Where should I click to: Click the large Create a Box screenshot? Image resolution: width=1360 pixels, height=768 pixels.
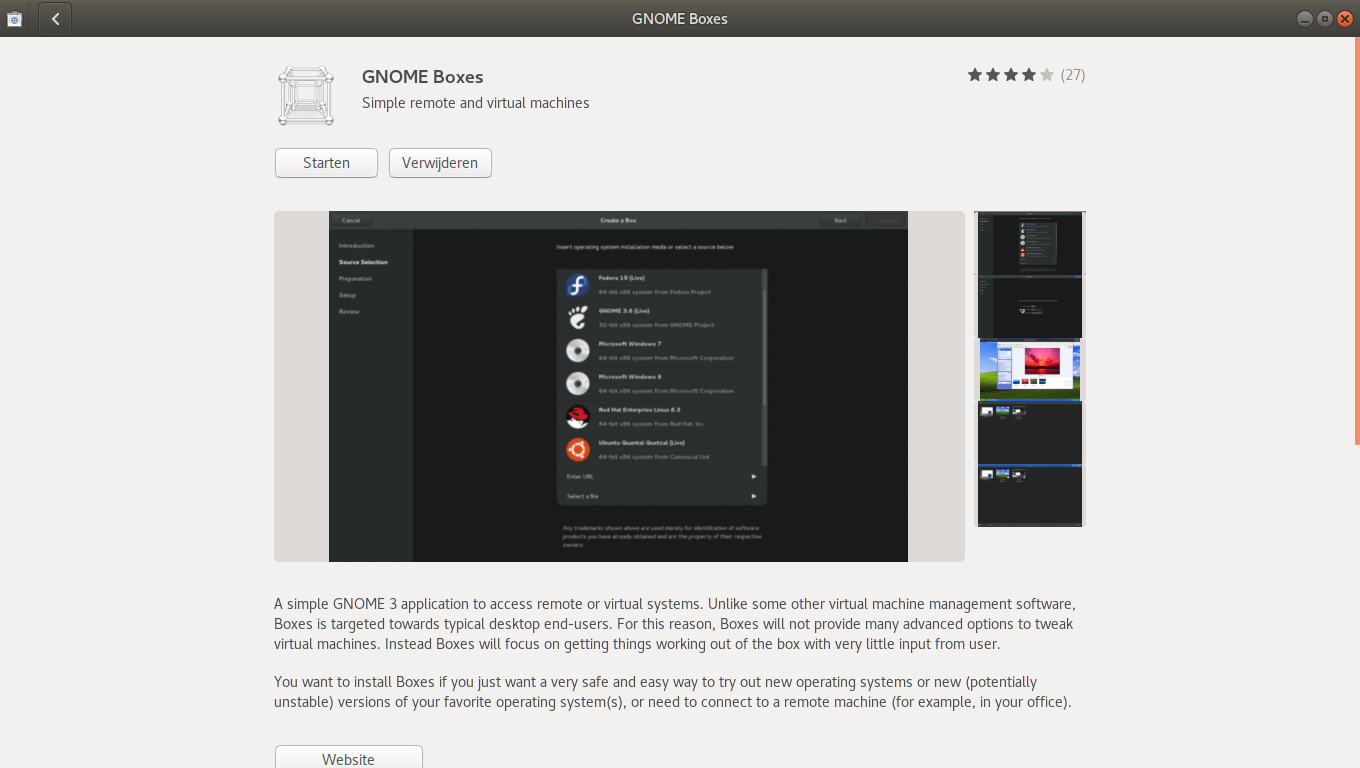[x=619, y=386]
